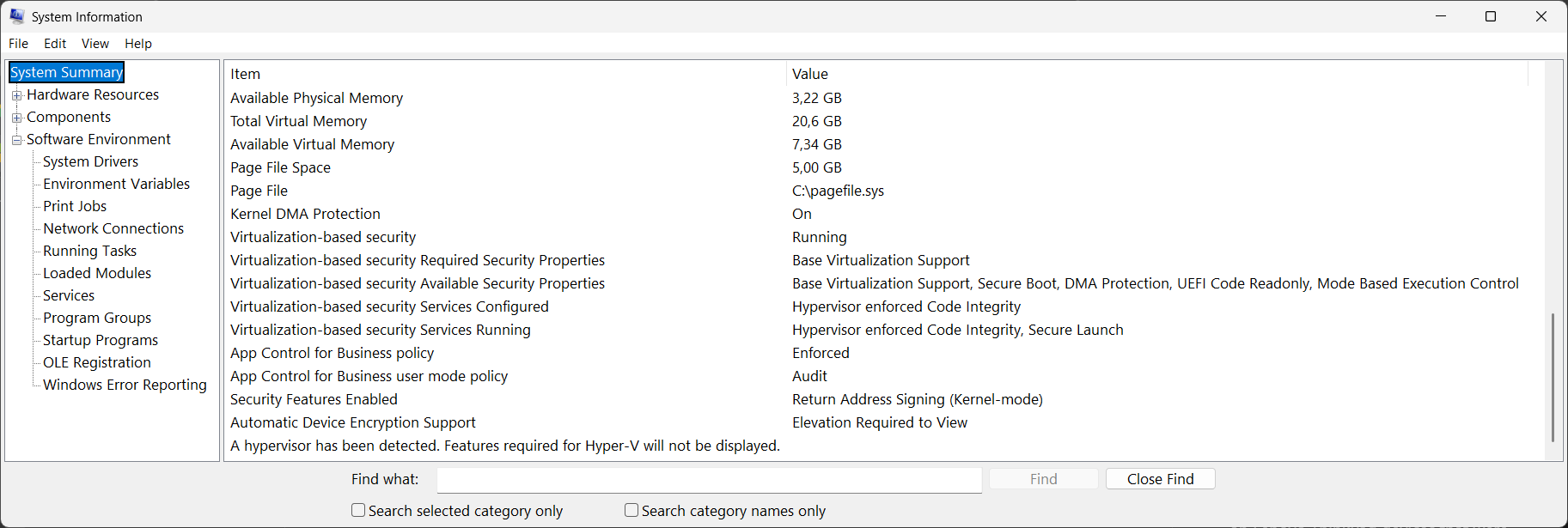
Task: Open Environment Variables category
Action: pos(117,184)
